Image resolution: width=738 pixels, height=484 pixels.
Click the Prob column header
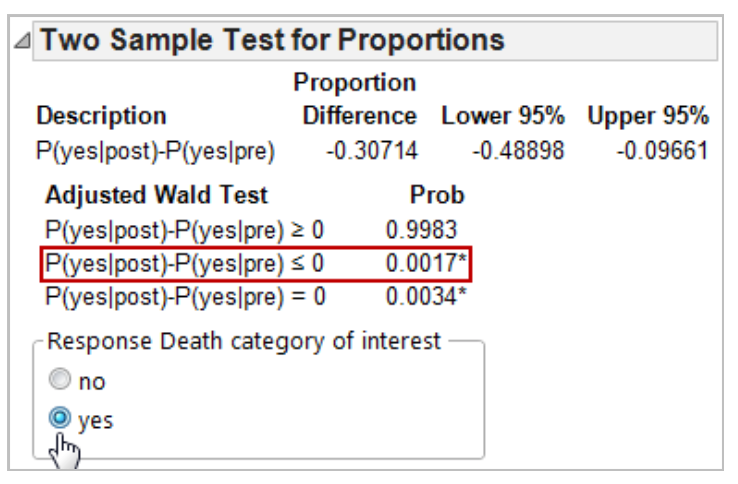437,195
